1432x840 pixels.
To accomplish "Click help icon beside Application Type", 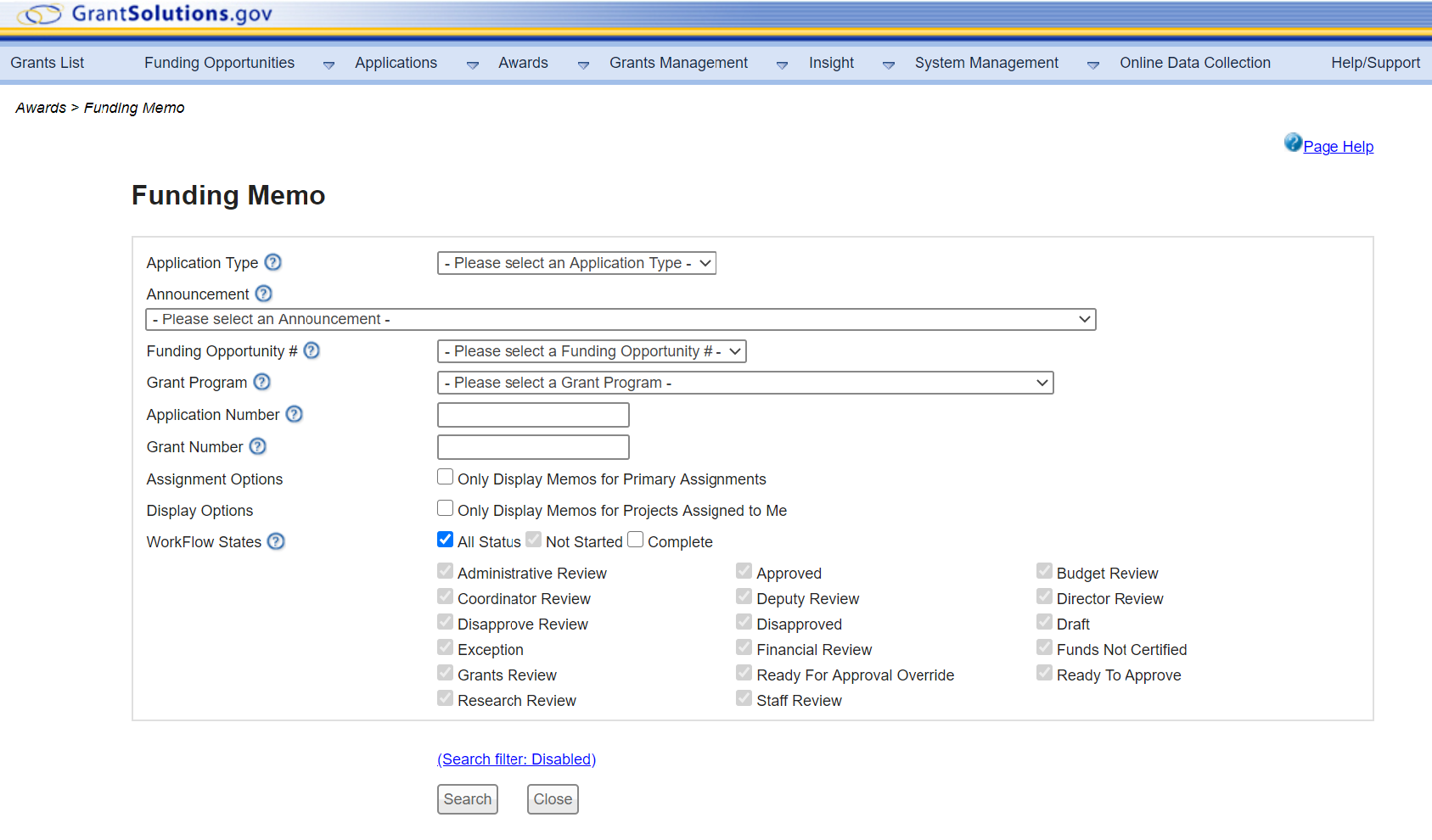I will [272, 263].
